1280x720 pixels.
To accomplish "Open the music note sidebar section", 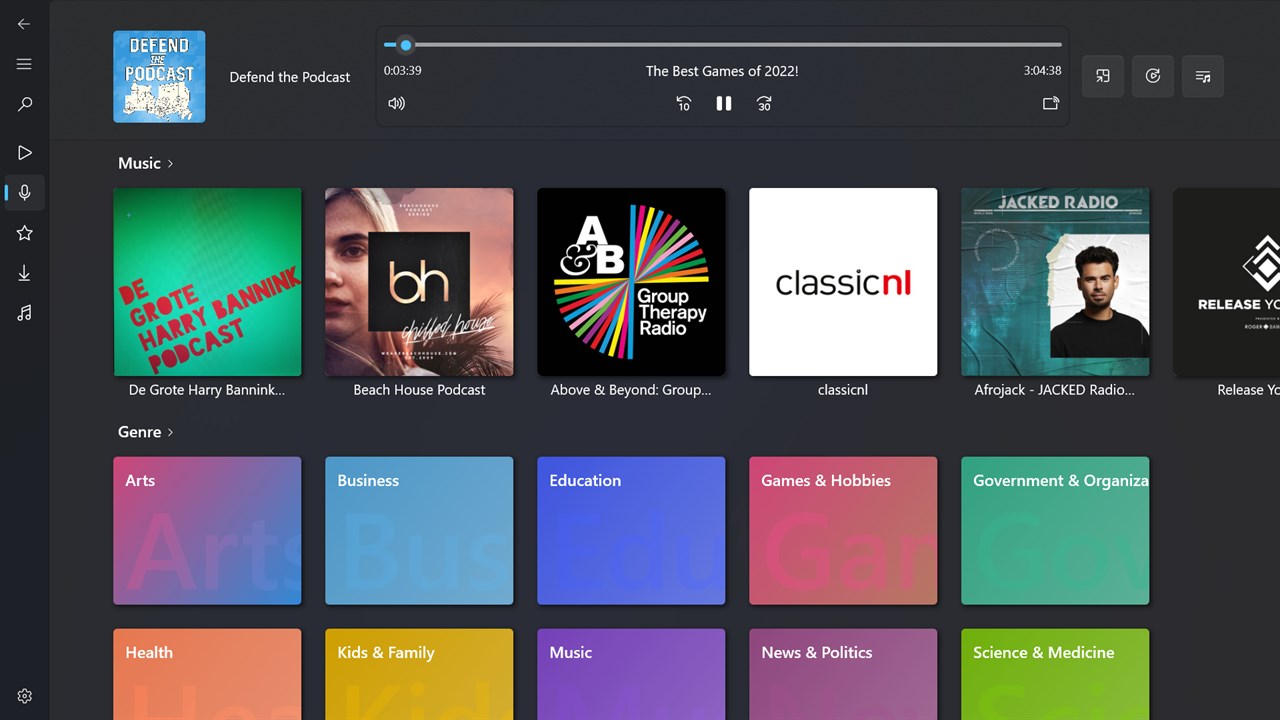I will tap(24, 313).
